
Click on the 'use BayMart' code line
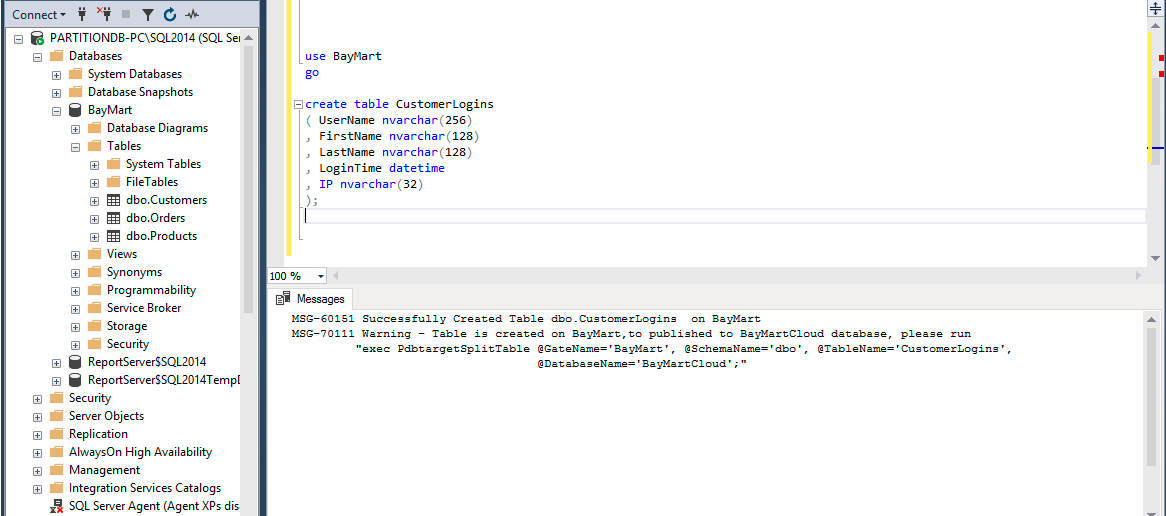[x=344, y=56]
